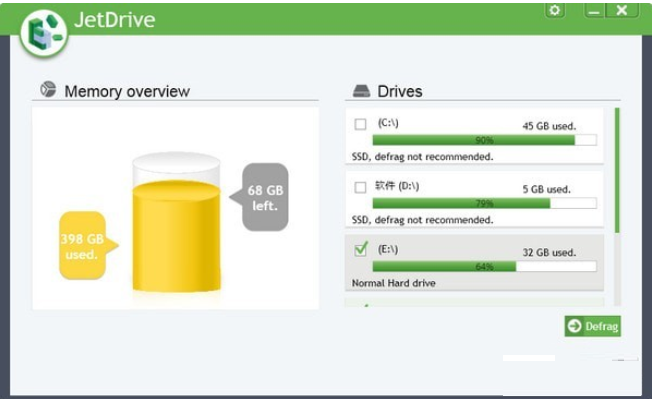Uncheck the E:\ drive checkbox
This screenshot has height=399, width=652.
pyautogui.click(x=361, y=250)
